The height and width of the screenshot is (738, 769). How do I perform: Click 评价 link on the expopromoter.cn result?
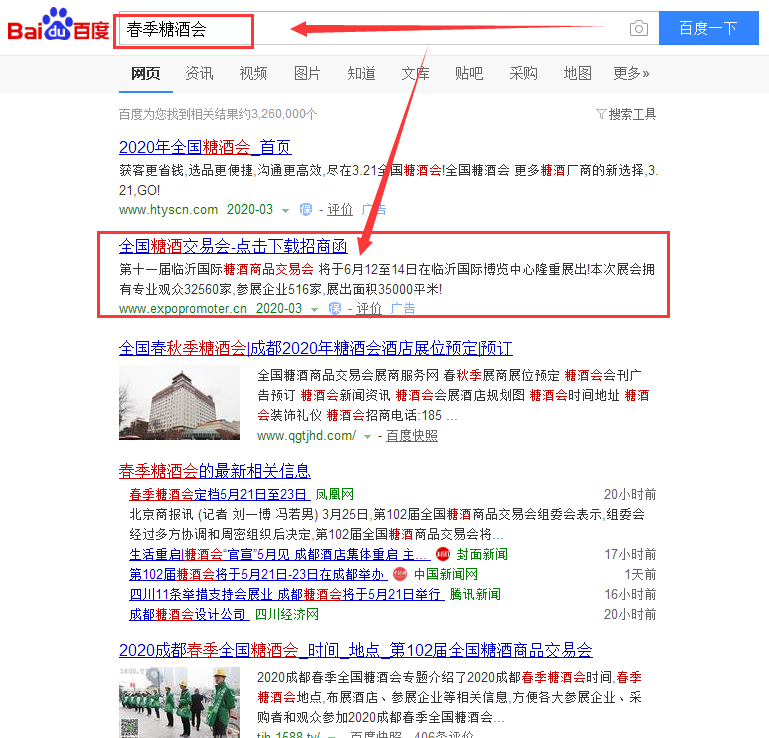pos(369,309)
